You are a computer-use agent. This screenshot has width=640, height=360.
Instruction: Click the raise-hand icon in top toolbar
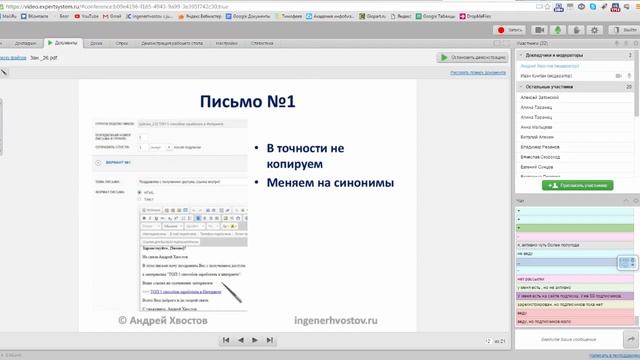[x=576, y=30]
